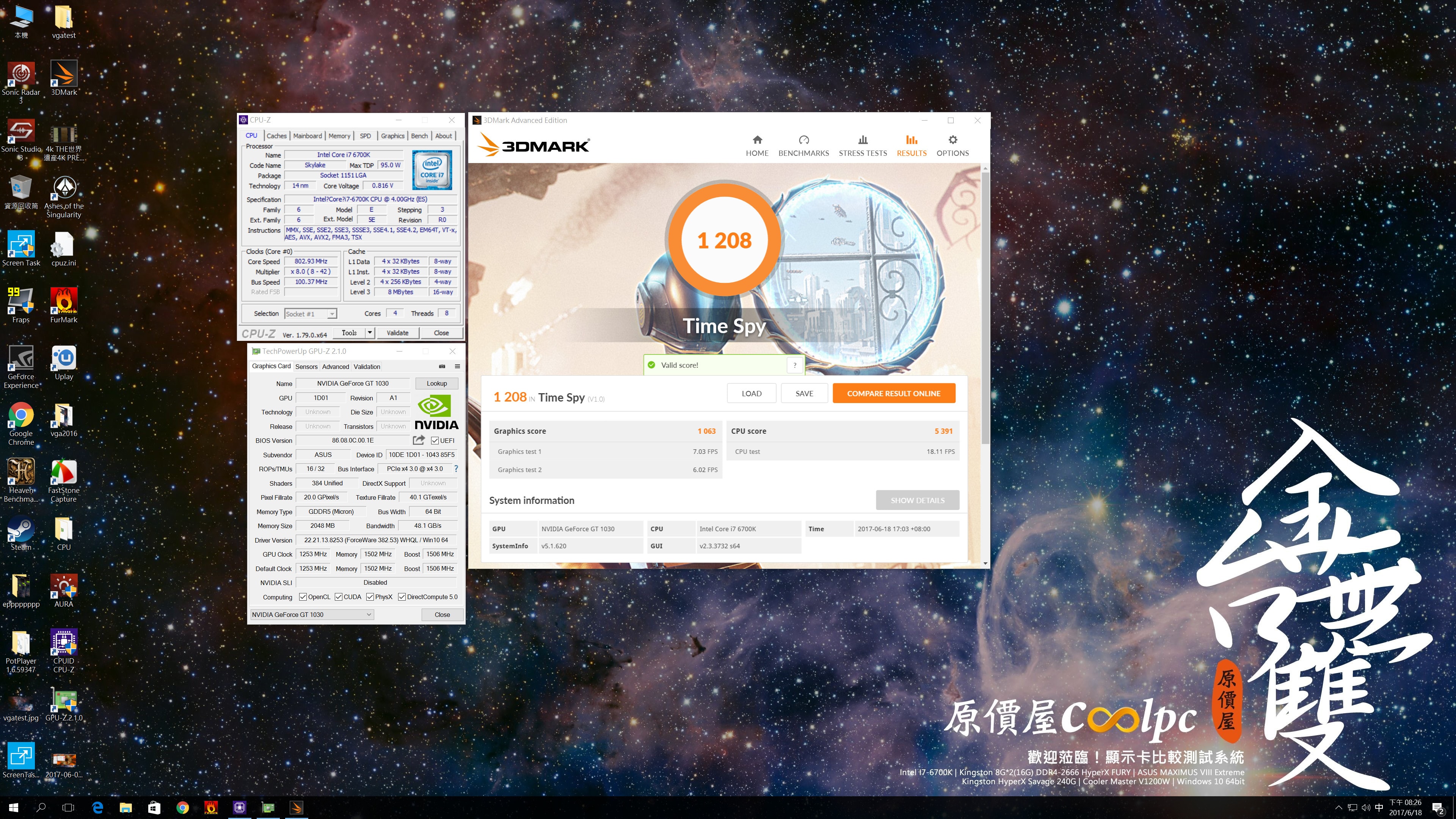Open the taskbar clock and date
This screenshot has height=819, width=1456.
click(x=1405, y=808)
